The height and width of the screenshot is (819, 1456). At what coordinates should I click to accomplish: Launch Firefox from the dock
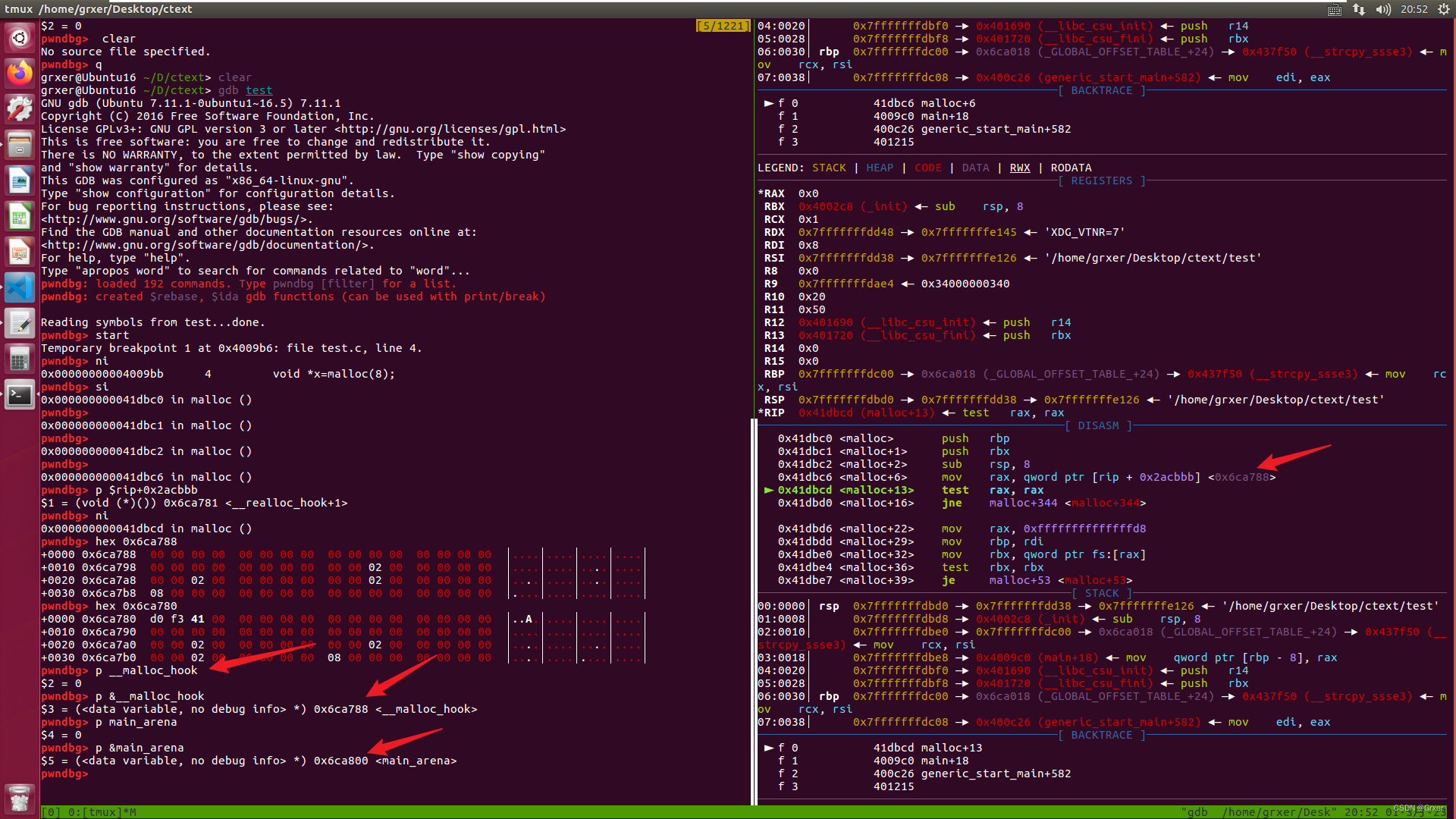tap(20, 74)
